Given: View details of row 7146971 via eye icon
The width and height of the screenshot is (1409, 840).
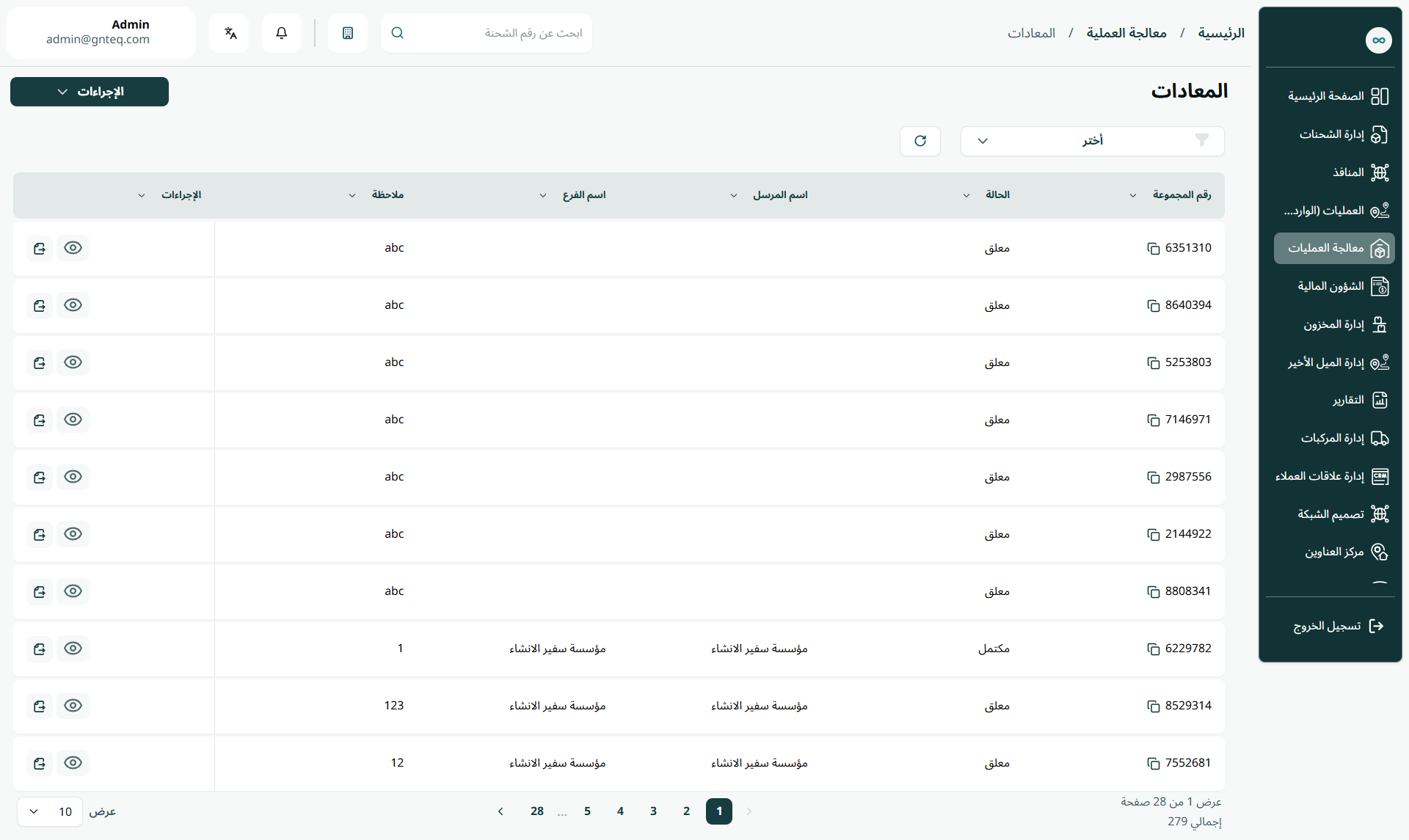Looking at the screenshot, I should tap(73, 420).
